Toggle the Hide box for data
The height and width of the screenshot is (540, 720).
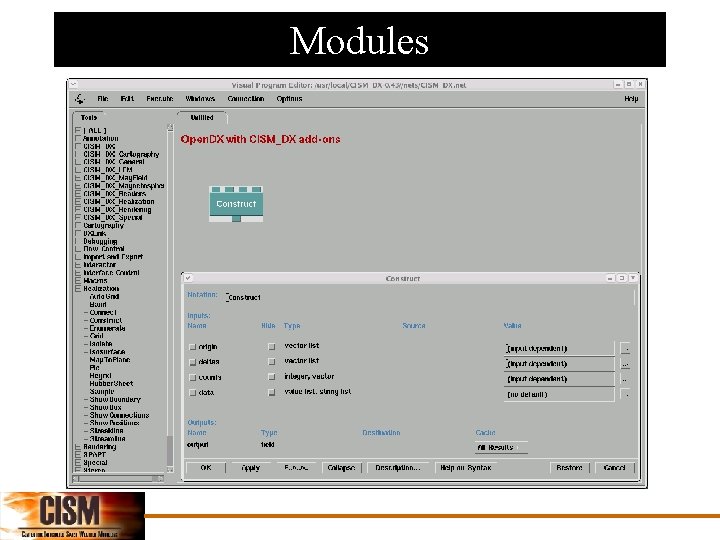click(x=271, y=393)
